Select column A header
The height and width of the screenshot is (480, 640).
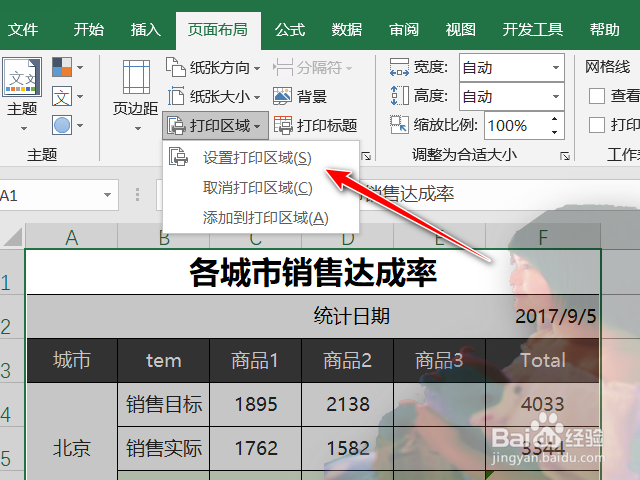71,237
